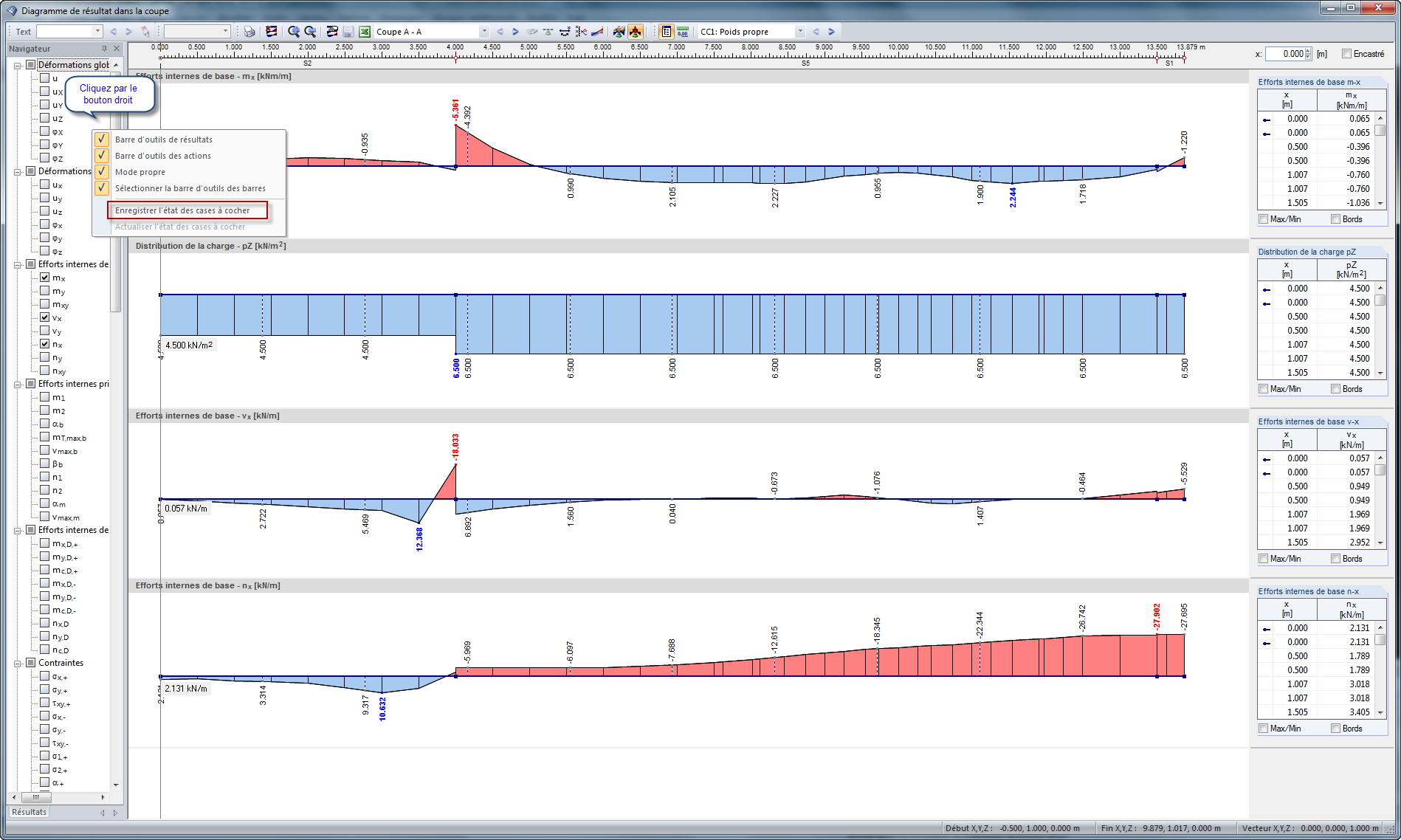Toggle Barre d'outils de résultats menu entry
The image size is (1401, 840).
click(x=190, y=140)
